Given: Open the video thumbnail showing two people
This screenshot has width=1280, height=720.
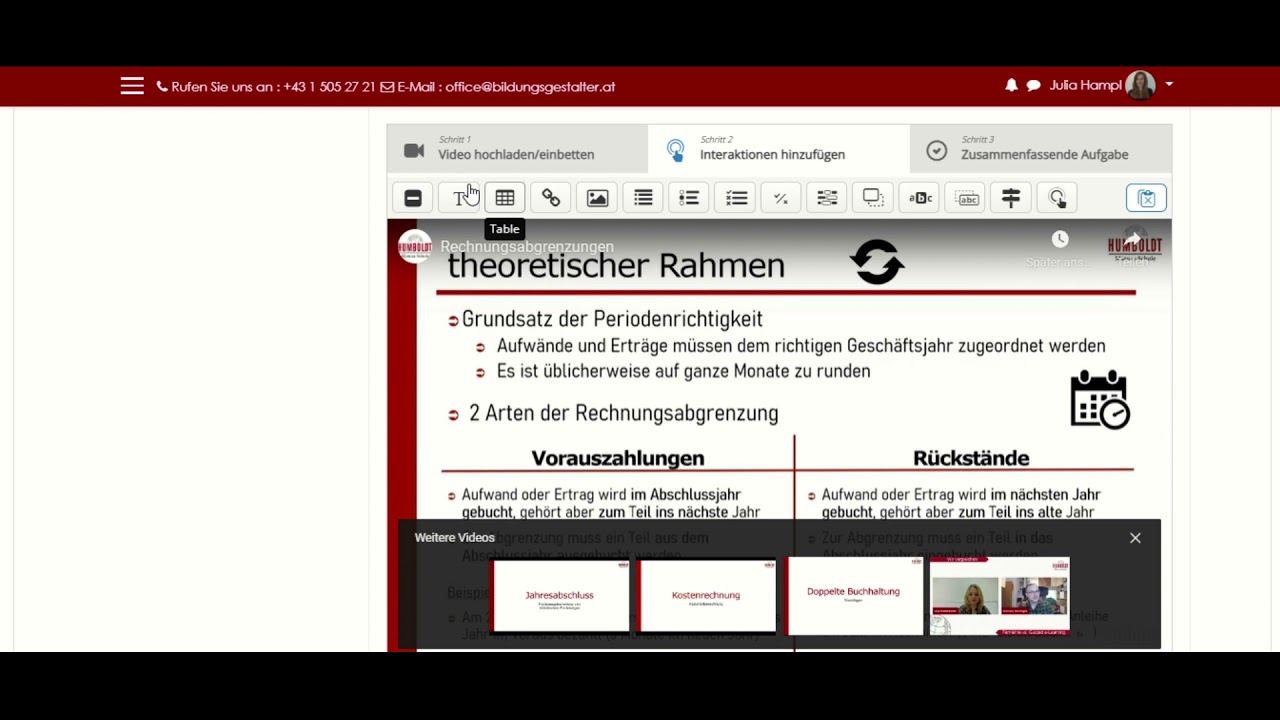Looking at the screenshot, I should [1000, 596].
